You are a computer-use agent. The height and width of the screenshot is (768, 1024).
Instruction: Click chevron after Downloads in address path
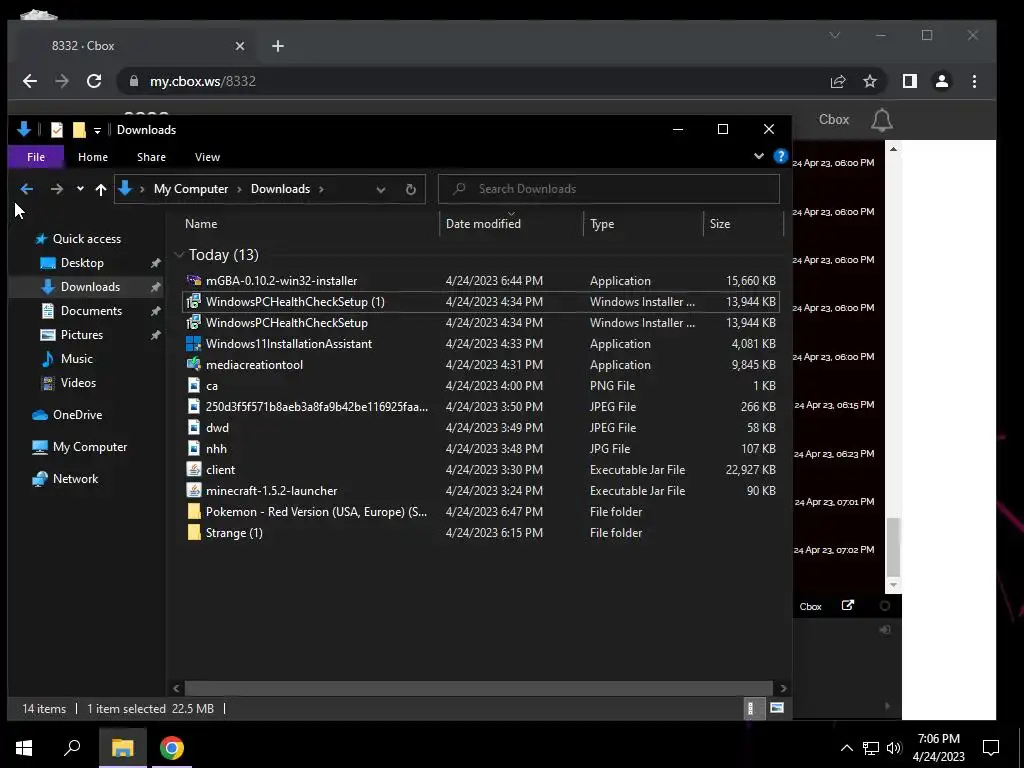321,189
